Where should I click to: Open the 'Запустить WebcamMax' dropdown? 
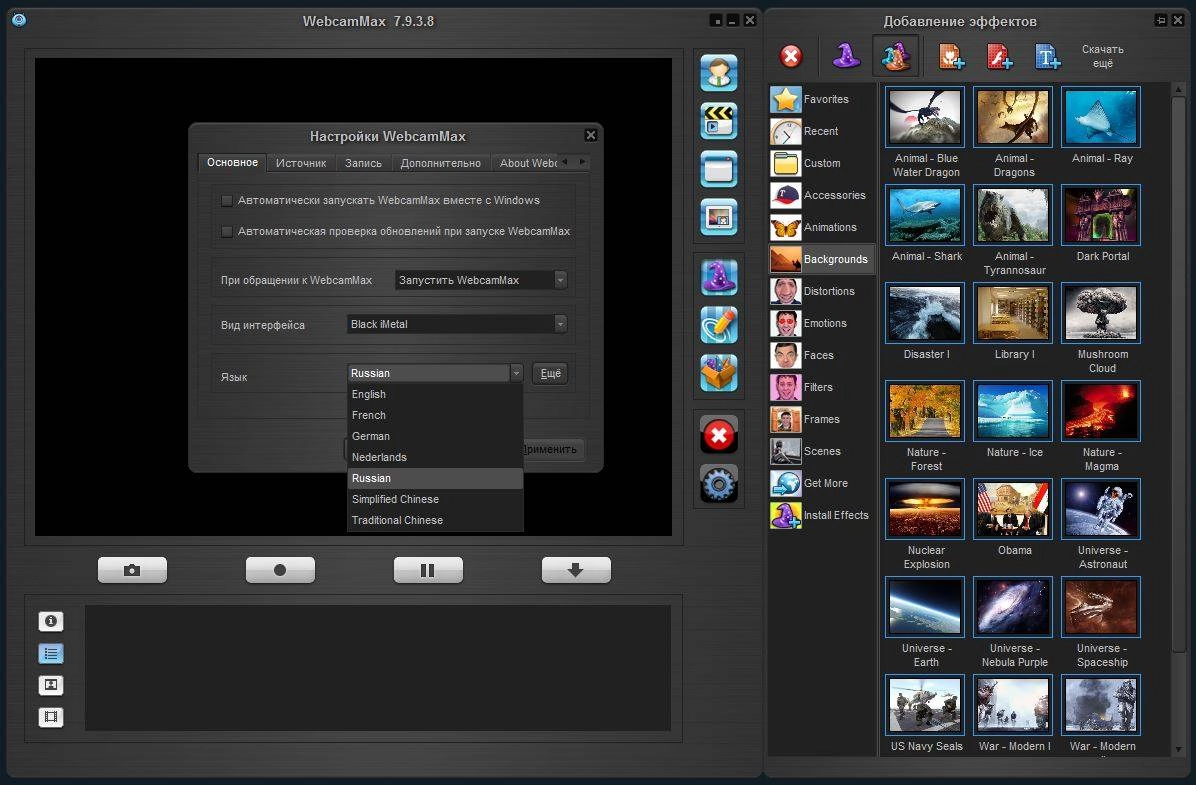pos(481,280)
